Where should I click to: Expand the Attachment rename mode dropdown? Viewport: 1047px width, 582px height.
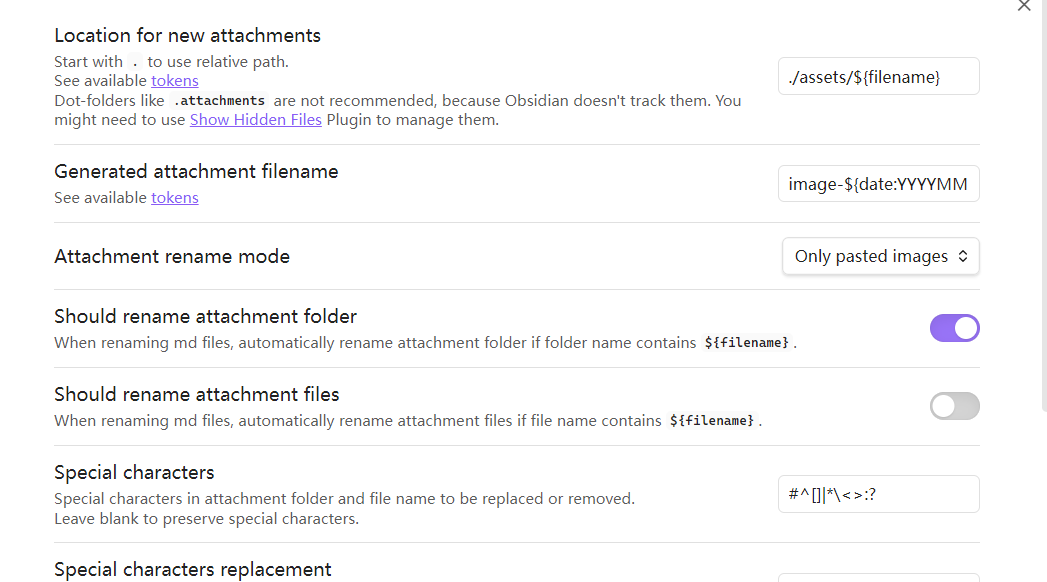pyautogui.click(x=880, y=256)
